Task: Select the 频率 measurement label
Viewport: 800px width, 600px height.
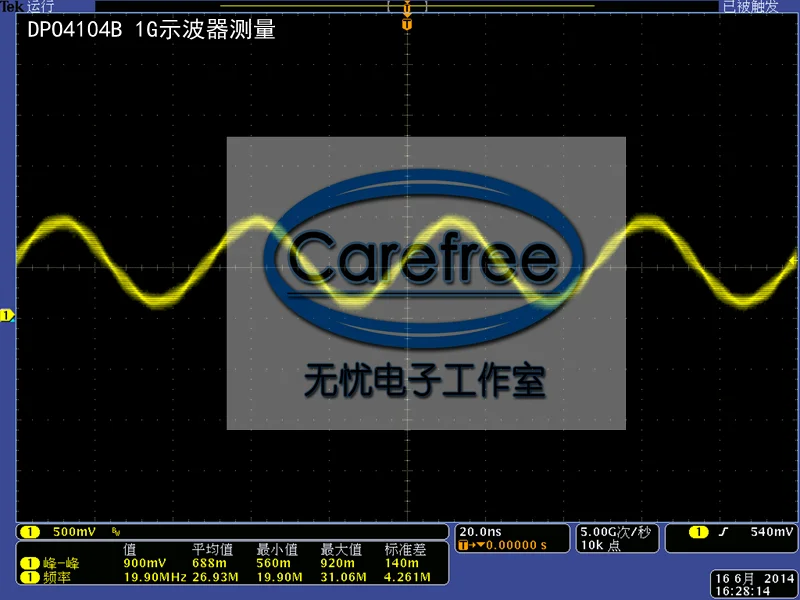Action: tap(57, 577)
